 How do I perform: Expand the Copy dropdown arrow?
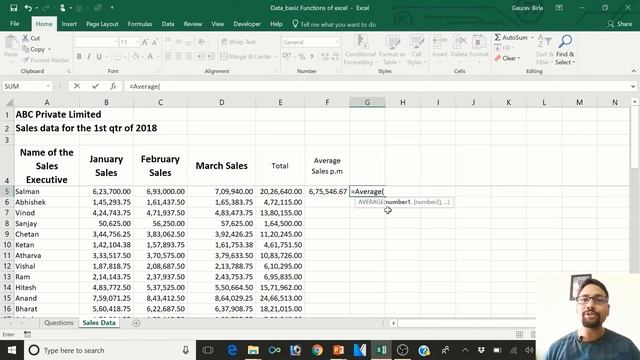coord(49,49)
